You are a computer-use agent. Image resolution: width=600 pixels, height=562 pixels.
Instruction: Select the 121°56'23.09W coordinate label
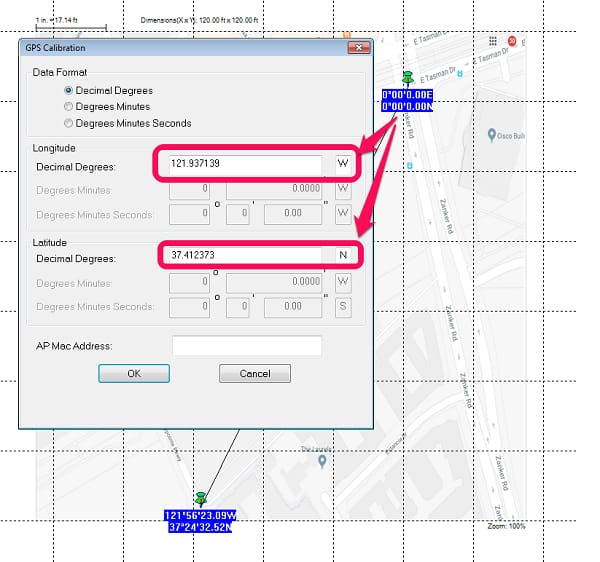point(198,515)
